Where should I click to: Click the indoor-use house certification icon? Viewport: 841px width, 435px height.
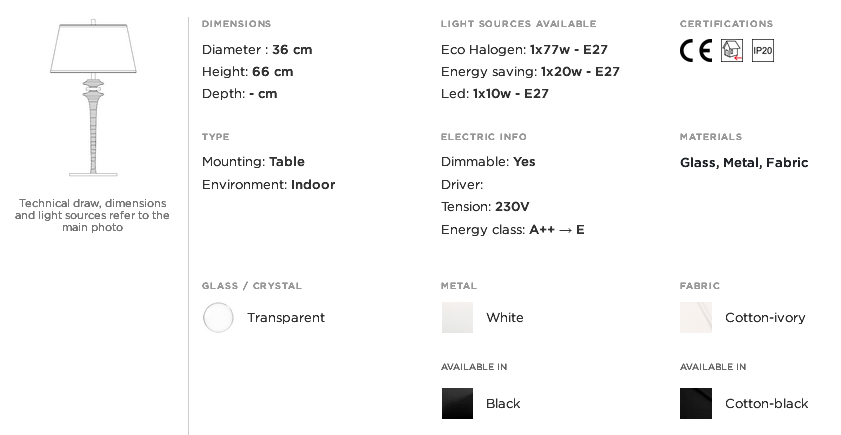tap(732, 50)
